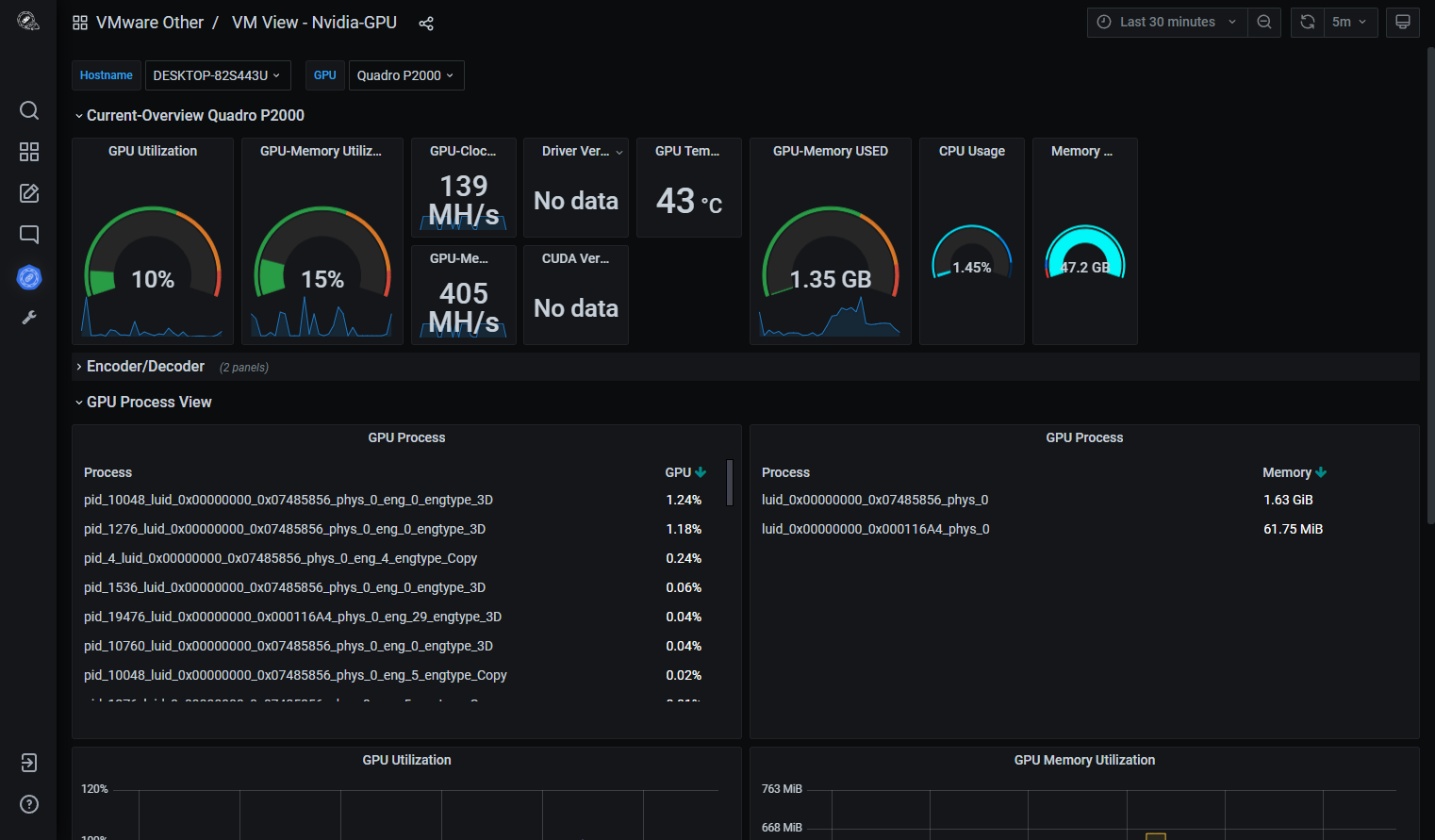Click the 1.63 GiB value
The height and width of the screenshot is (840, 1435).
(1288, 500)
